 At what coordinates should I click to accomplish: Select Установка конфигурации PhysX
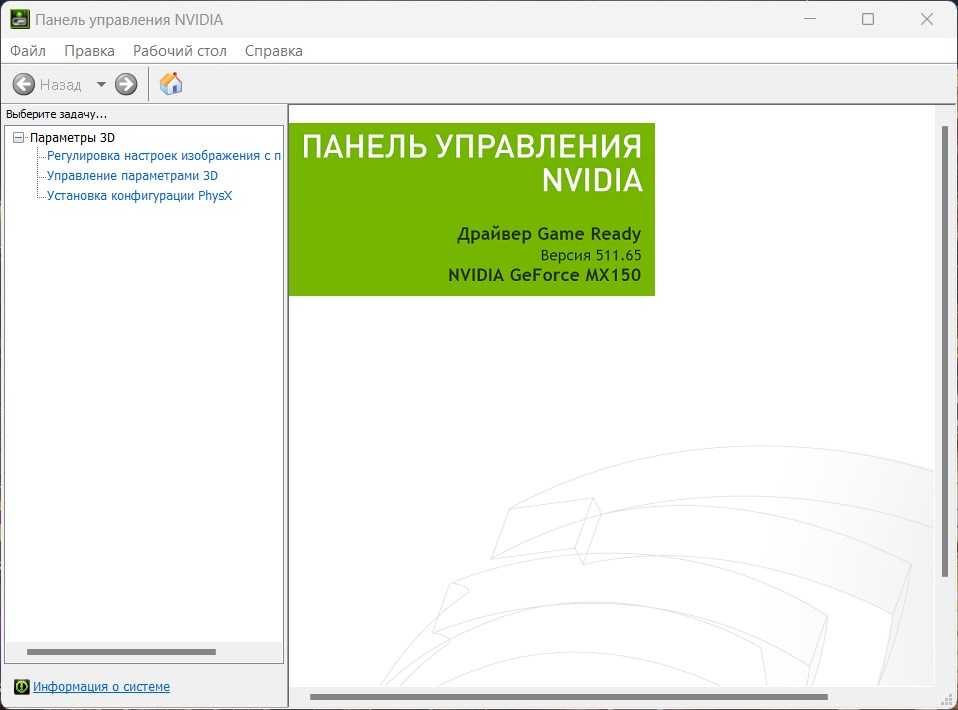[x=139, y=196]
